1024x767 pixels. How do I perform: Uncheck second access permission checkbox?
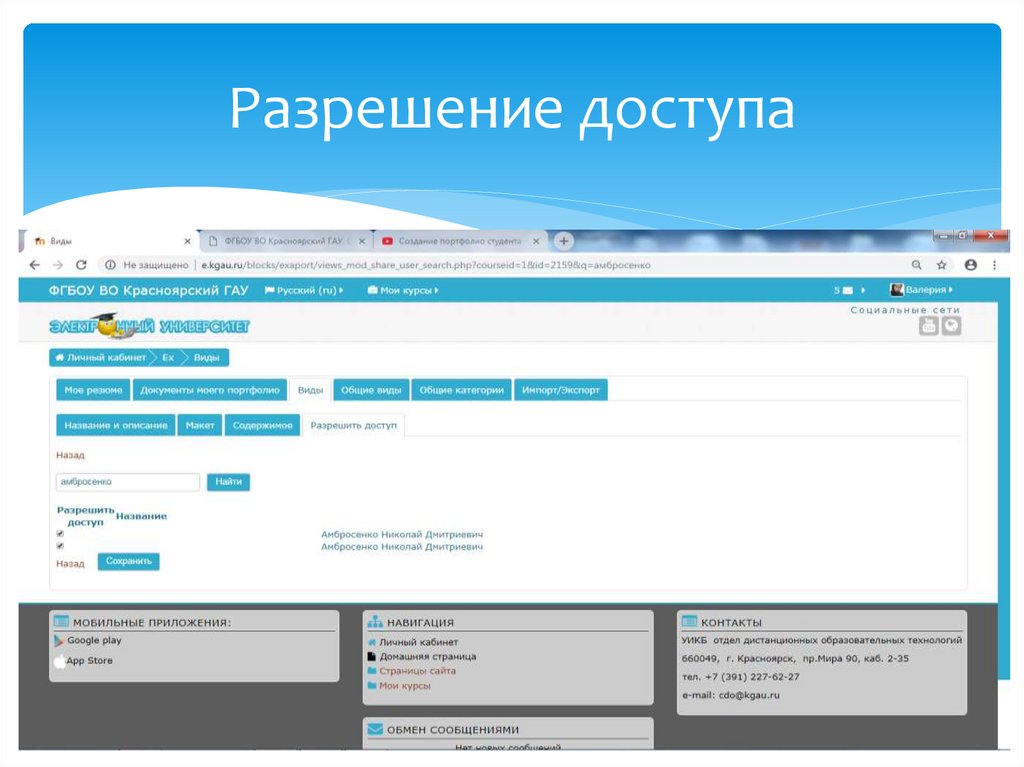pos(58,544)
